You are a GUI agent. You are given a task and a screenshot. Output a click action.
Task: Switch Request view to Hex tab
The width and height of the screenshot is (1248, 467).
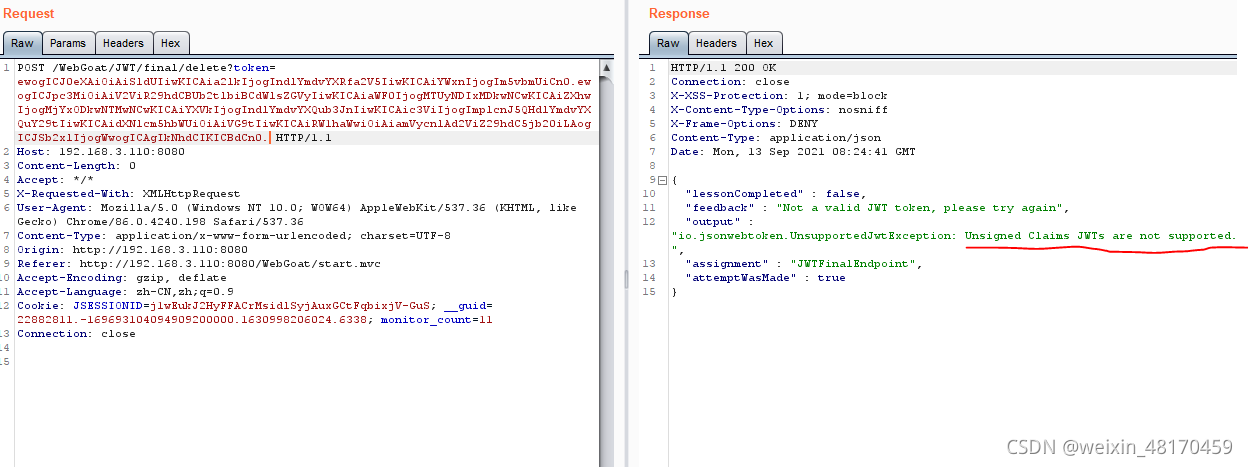click(x=171, y=43)
